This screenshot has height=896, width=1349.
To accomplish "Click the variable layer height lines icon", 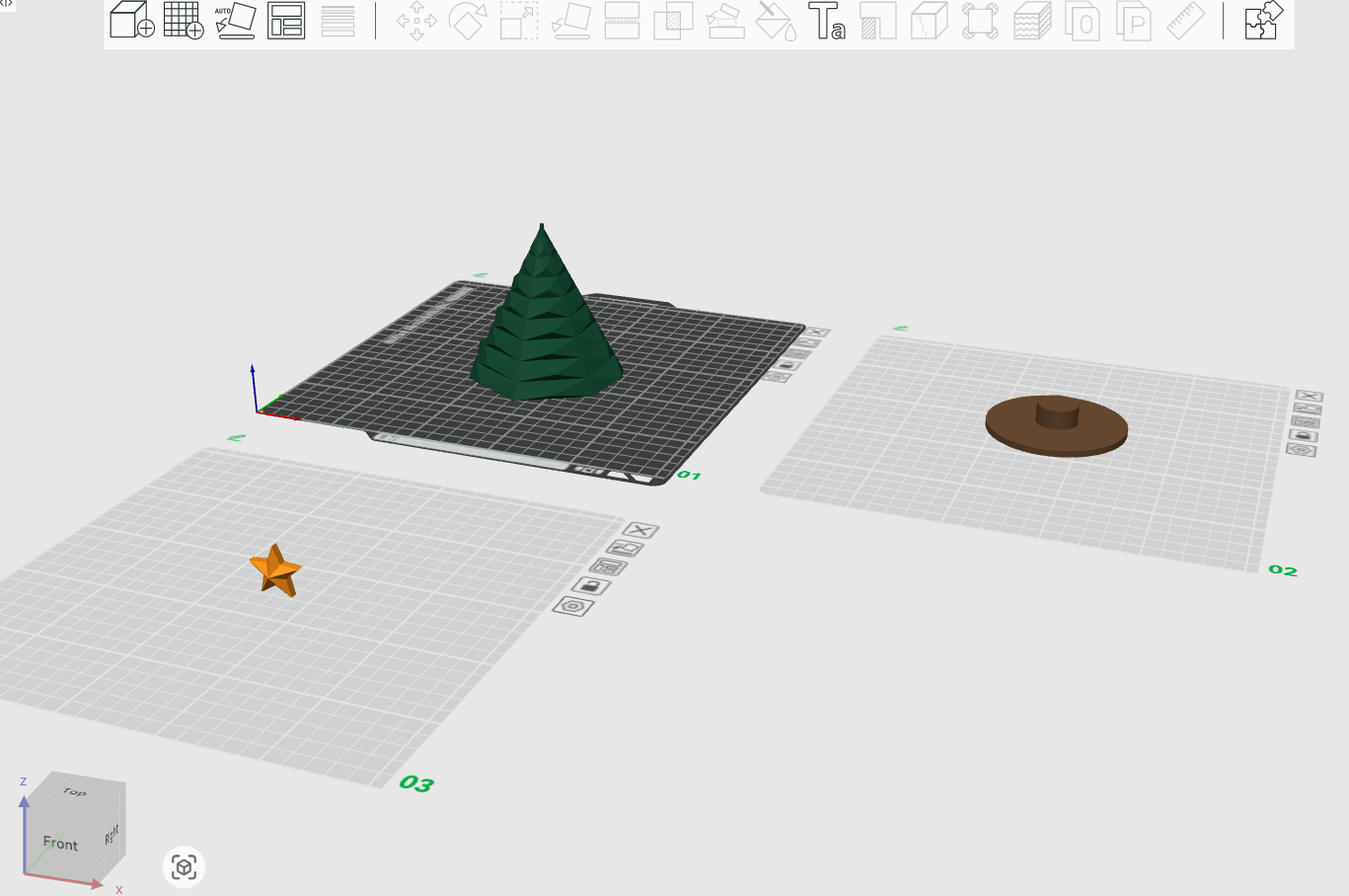I will tap(337, 21).
